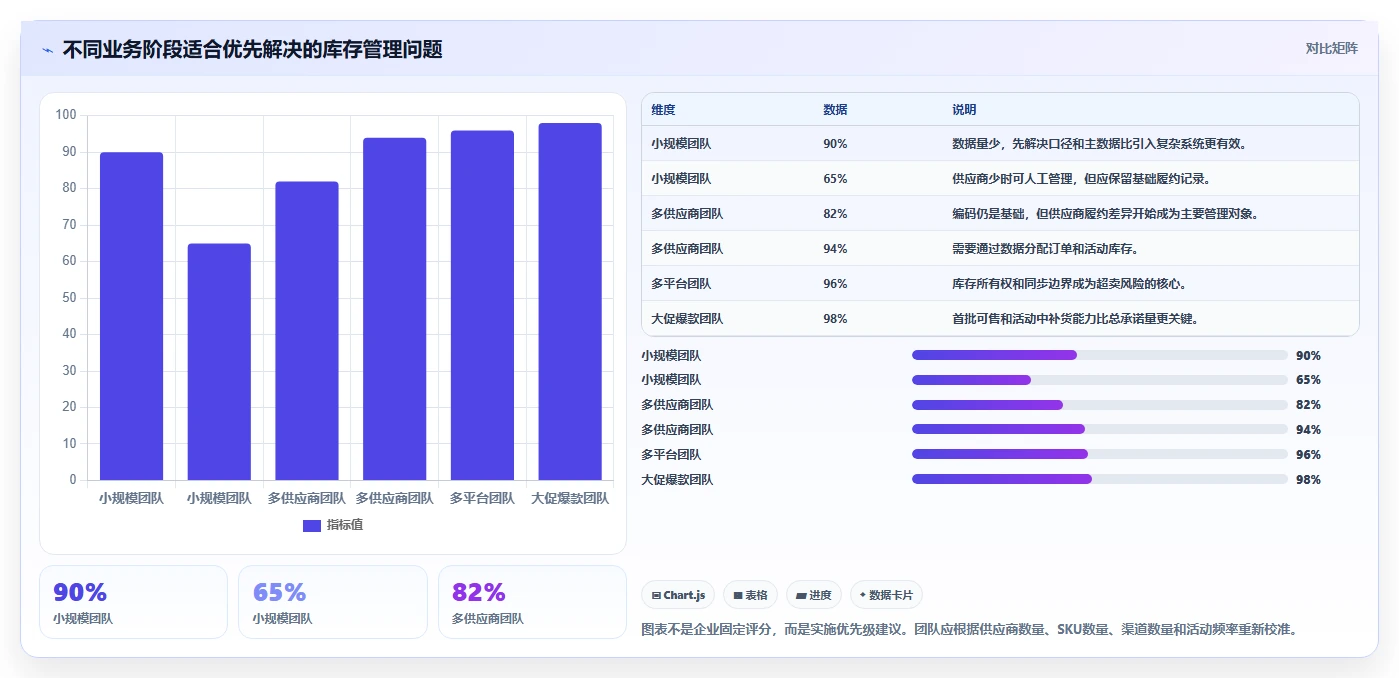The height and width of the screenshot is (678, 1399).
Task: Click table text 供应商少时可人工管理，但应保留基础履约记录。
Action: tap(1081, 179)
